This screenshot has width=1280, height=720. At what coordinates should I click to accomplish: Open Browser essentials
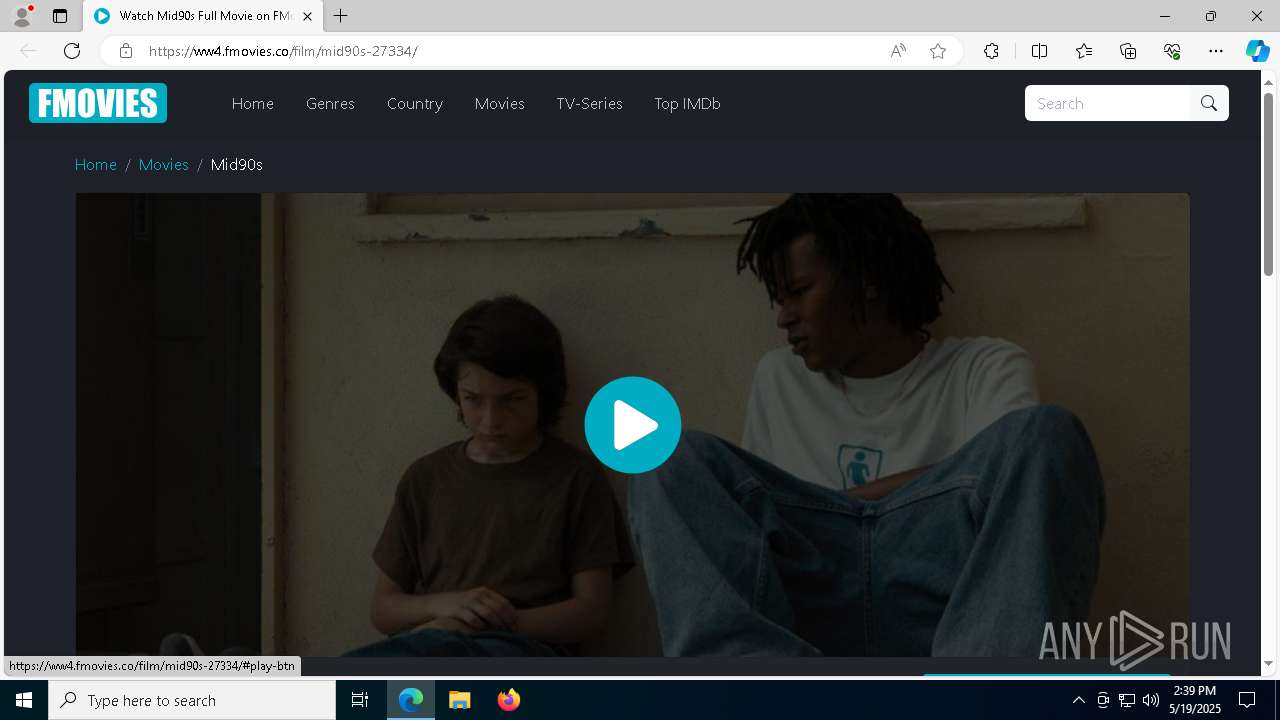click(x=1172, y=51)
